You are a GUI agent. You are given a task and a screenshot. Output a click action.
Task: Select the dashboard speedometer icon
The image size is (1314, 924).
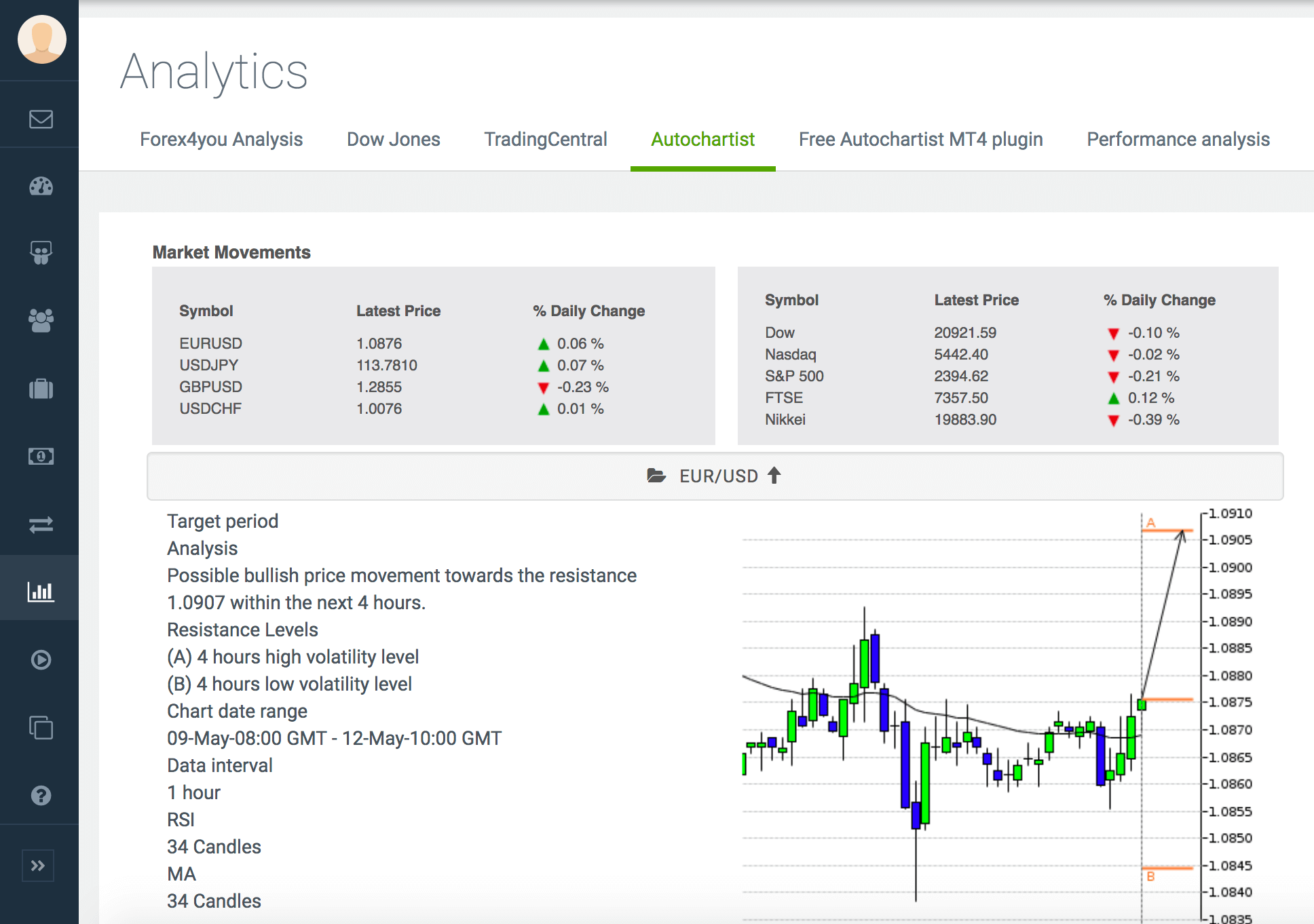coord(40,187)
